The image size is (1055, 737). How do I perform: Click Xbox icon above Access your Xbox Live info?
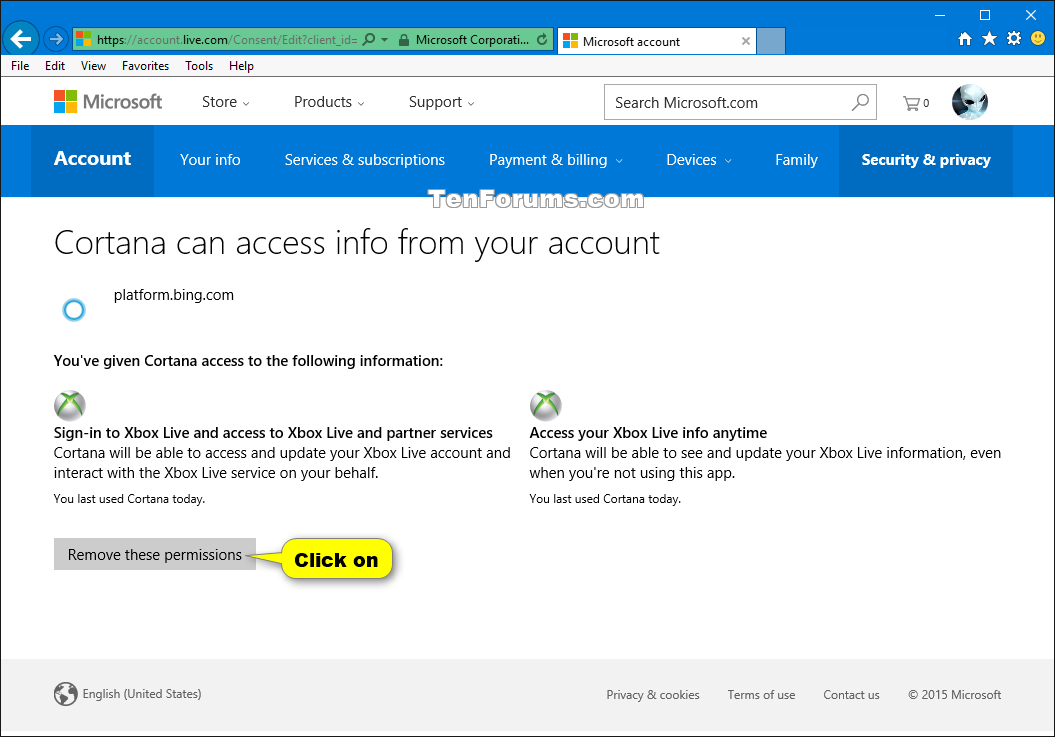pyautogui.click(x=546, y=405)
